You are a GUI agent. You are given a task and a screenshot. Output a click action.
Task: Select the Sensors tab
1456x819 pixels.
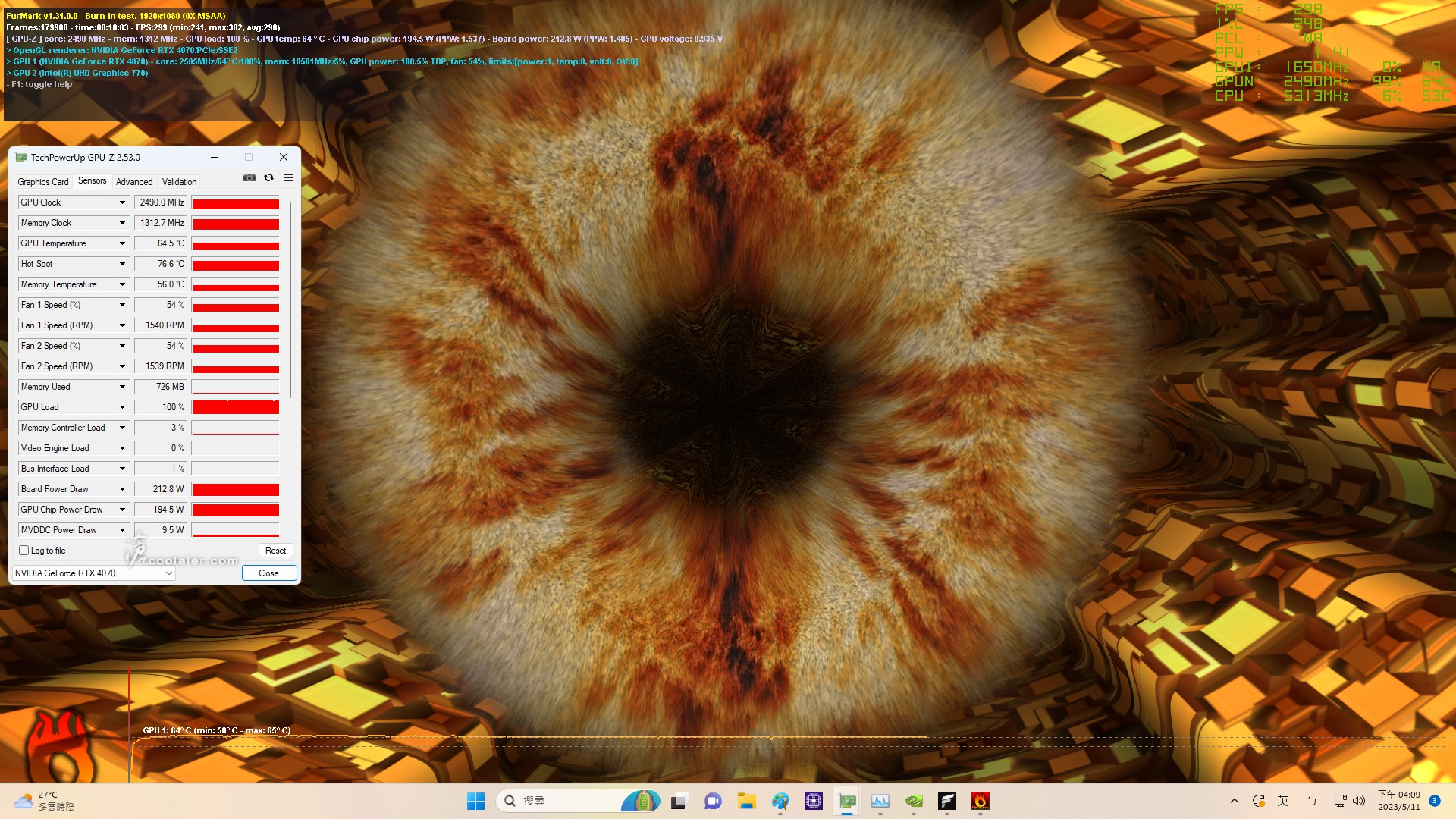point(93,180)
